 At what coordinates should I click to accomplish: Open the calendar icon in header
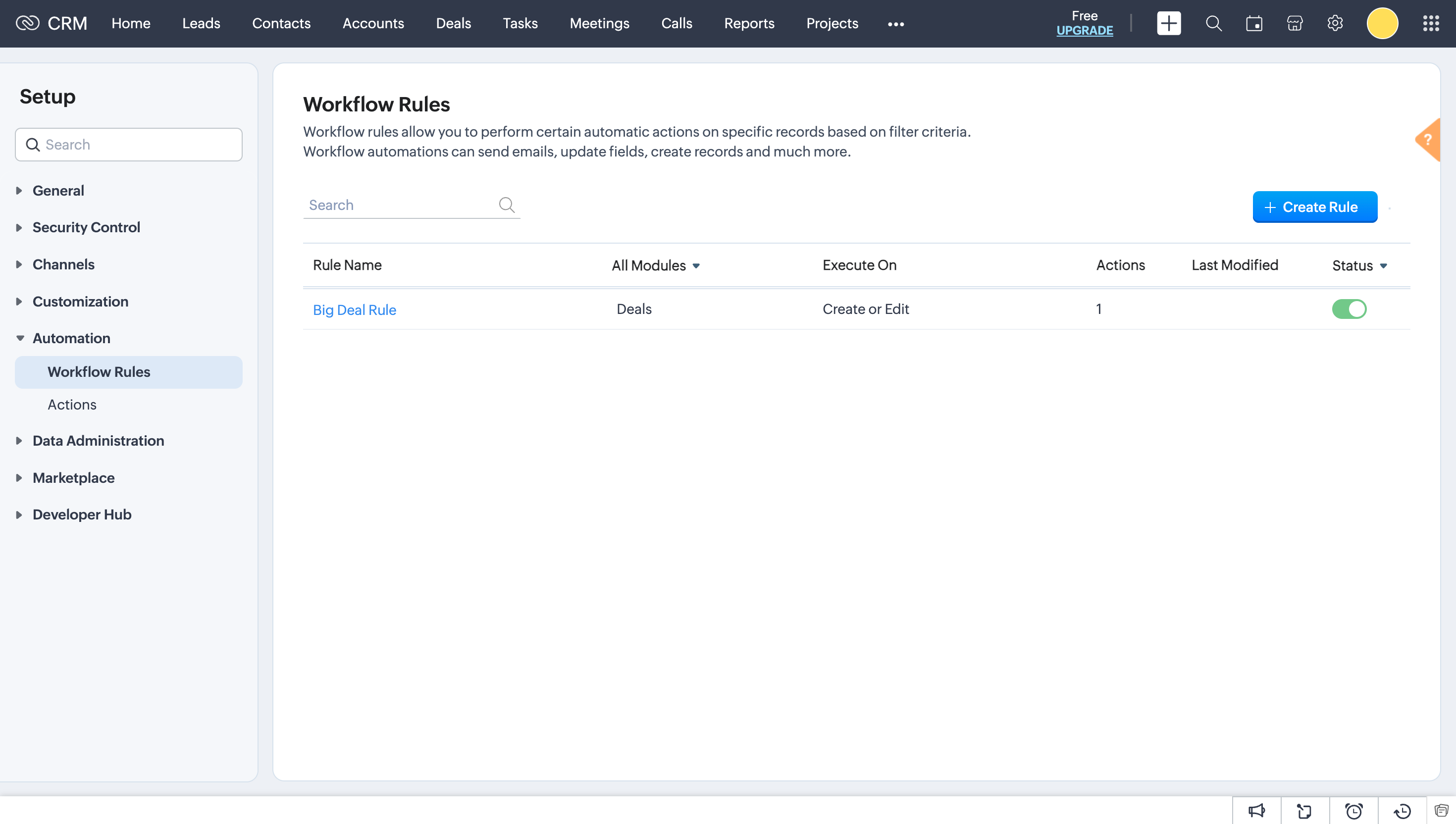(1254, 23)
